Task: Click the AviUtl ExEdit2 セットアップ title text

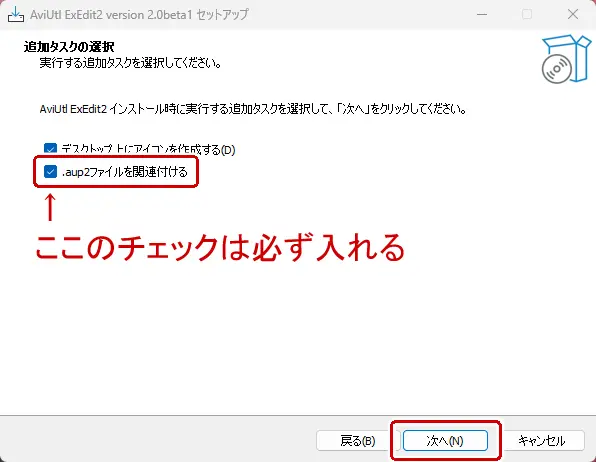Action: (139, 14)
